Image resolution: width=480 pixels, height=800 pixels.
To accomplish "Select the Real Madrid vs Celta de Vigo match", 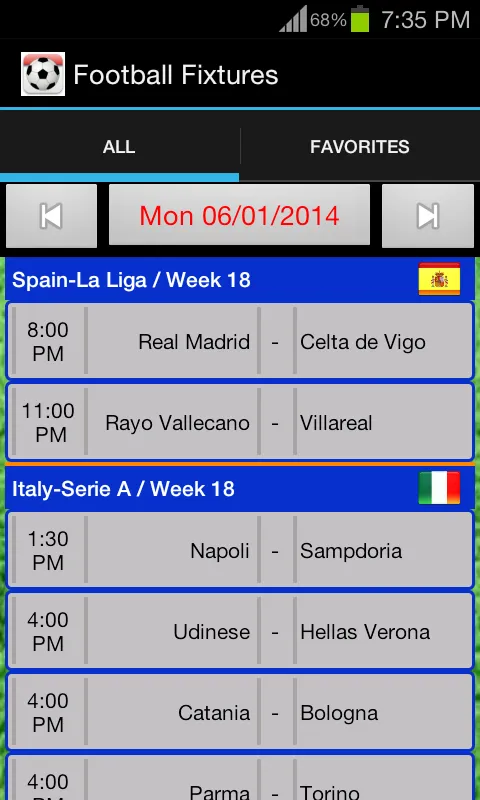I will (240, 341).
